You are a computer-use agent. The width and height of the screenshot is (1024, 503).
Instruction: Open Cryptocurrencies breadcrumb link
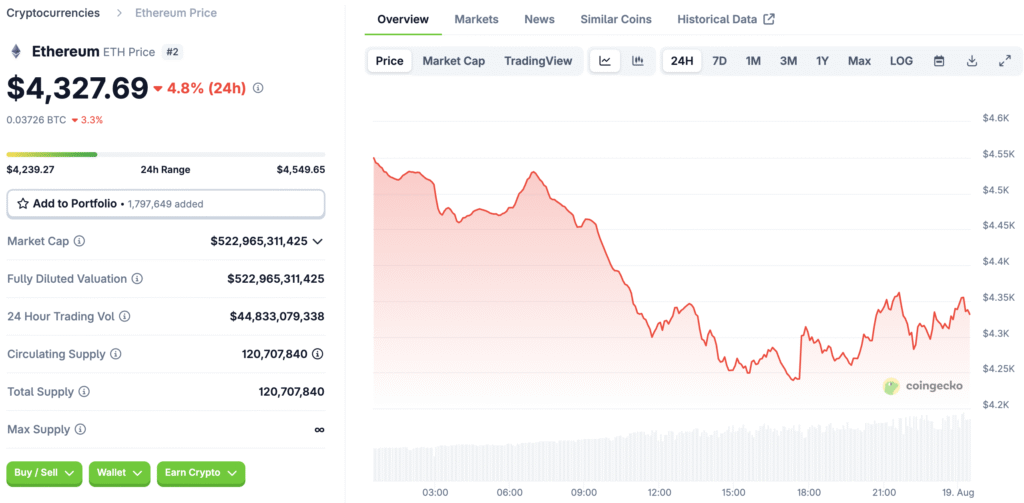click(x=53, y=13)
